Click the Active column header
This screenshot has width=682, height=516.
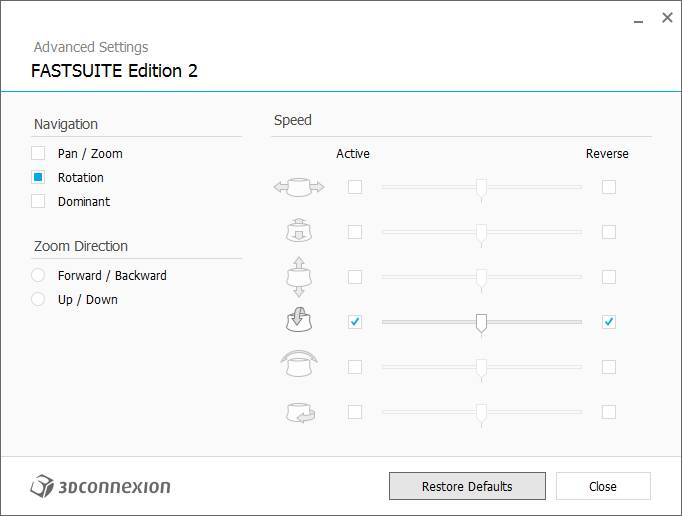353,154
